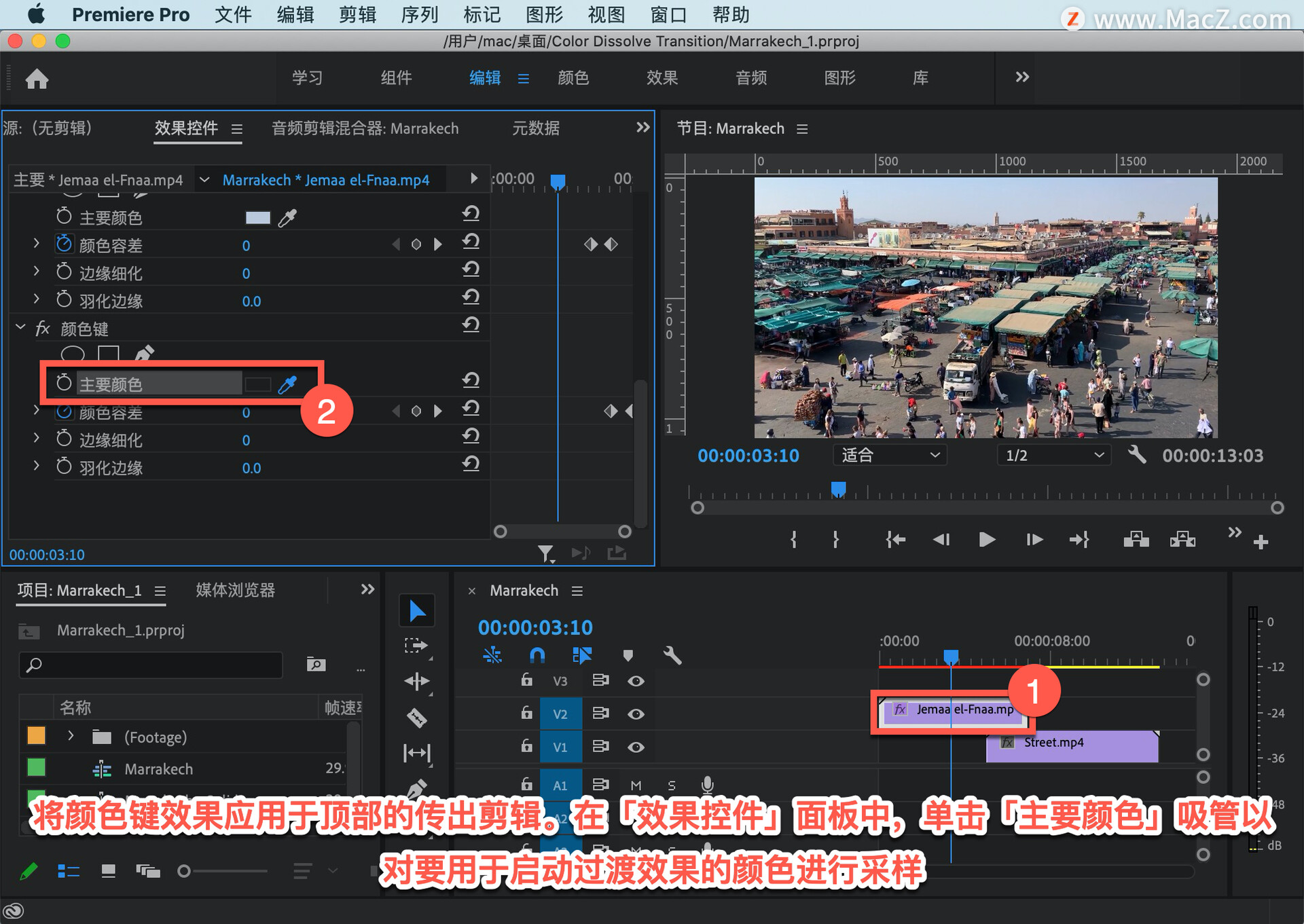
Task: Open the 适合 zoom level dropdown
Action: [x=890, y=455]
